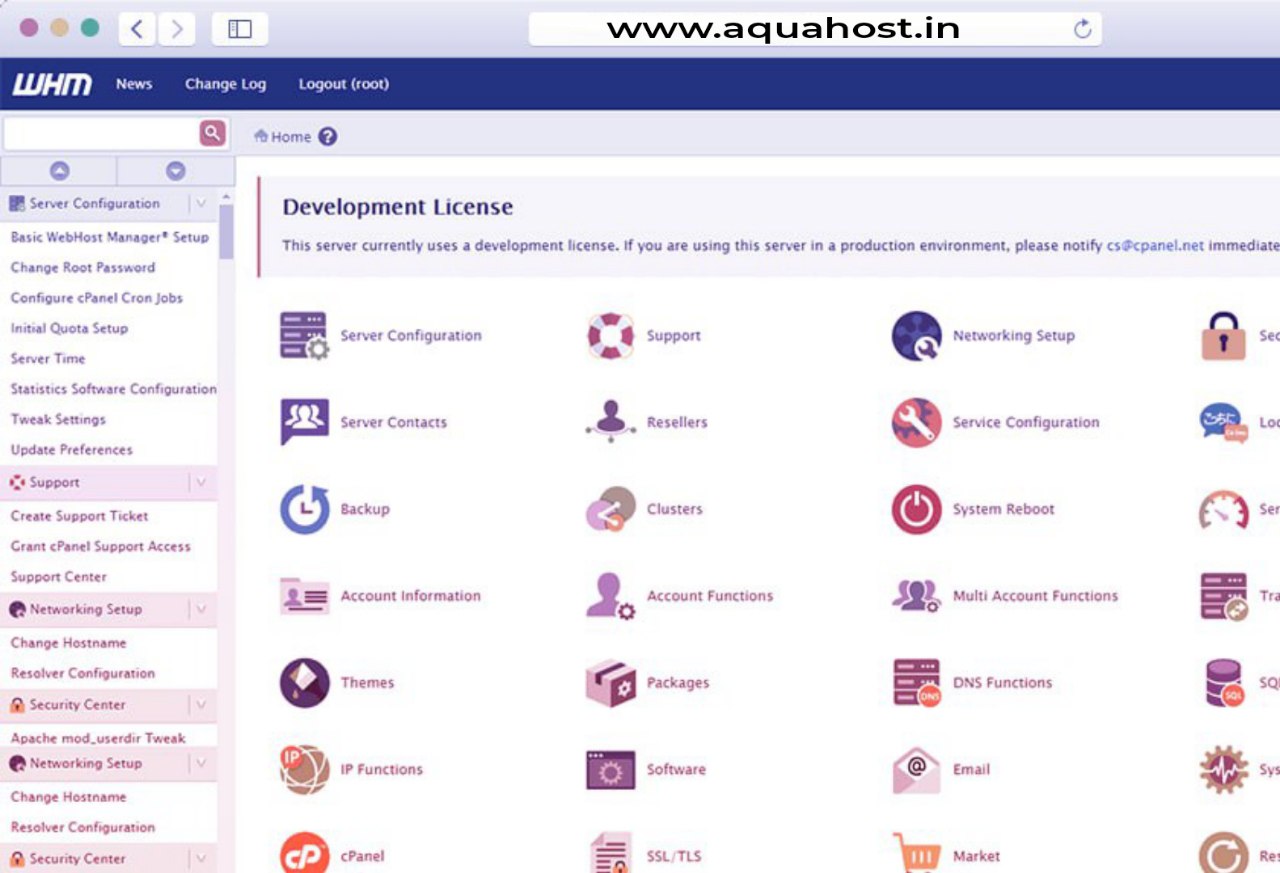
Task: Open the Service Configuration wrench icon
Action: coord(917,422)
